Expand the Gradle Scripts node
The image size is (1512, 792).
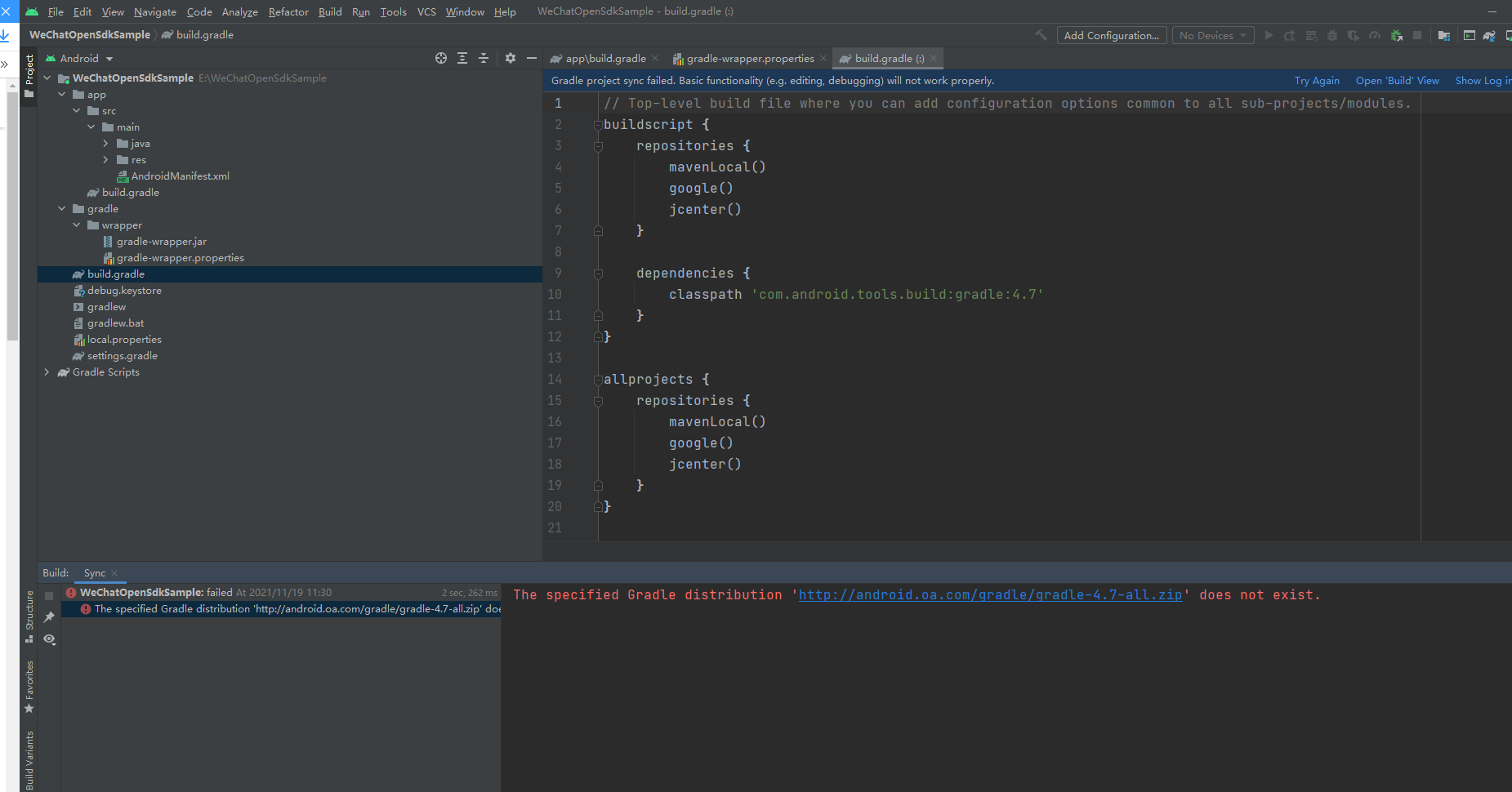point(47,372)
